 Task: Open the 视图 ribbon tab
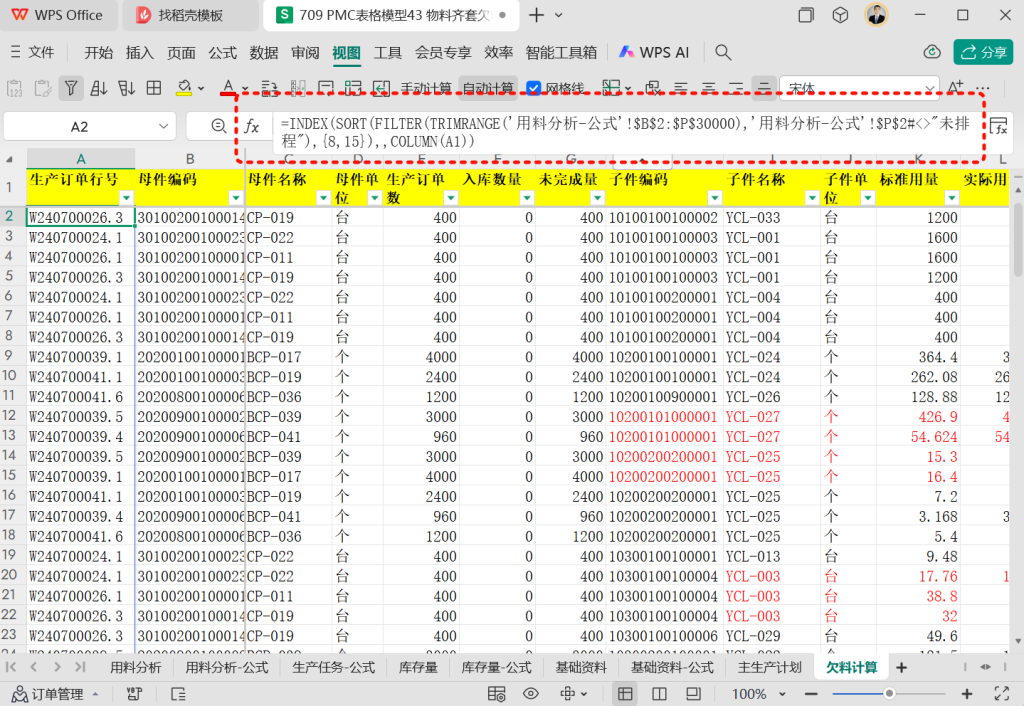coord(346,52)
